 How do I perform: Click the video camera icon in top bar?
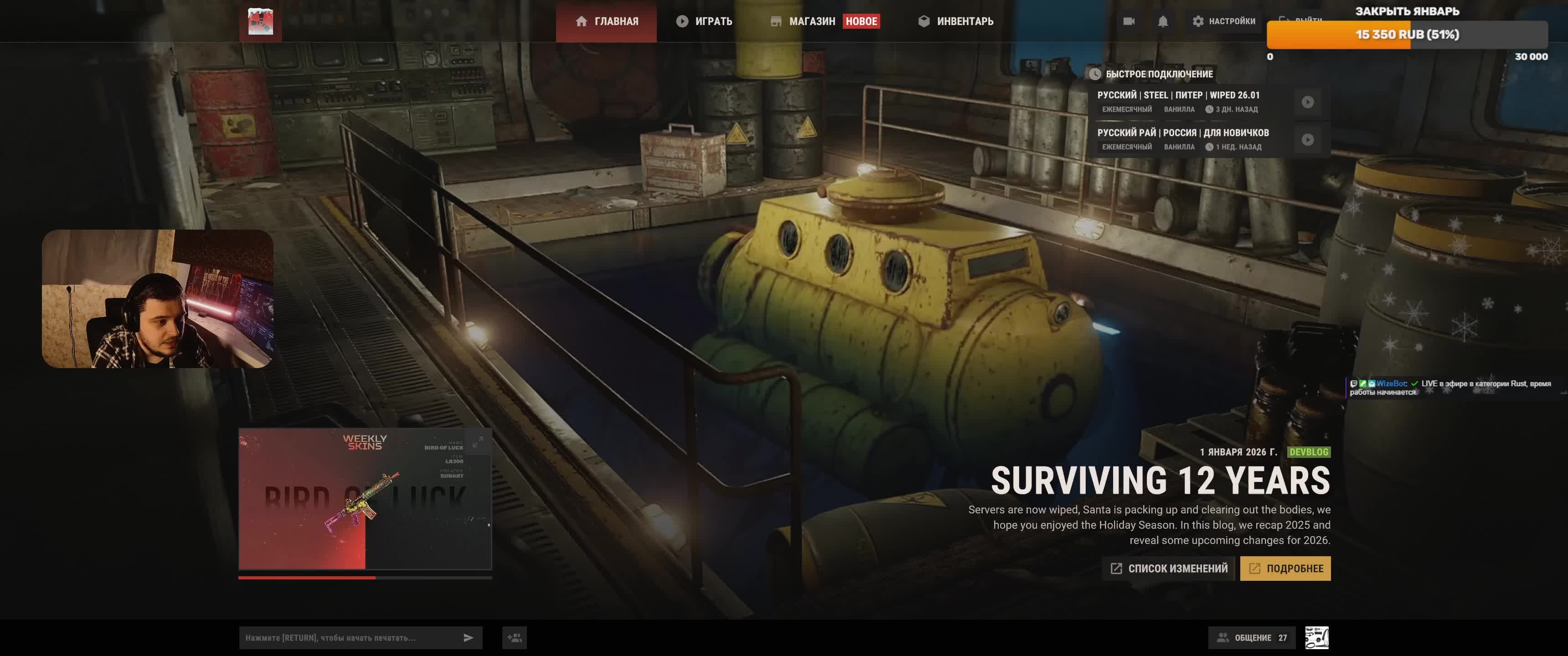[1129, 21]
